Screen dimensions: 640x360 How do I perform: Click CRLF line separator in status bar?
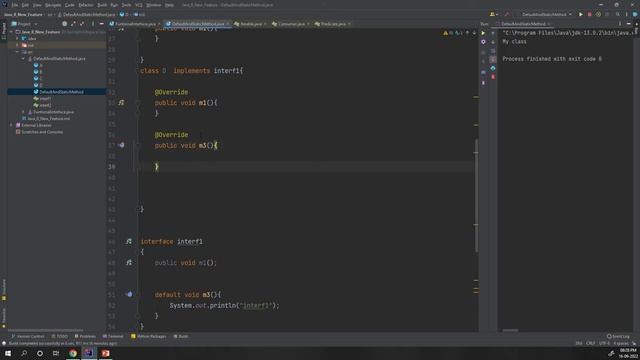591,343
